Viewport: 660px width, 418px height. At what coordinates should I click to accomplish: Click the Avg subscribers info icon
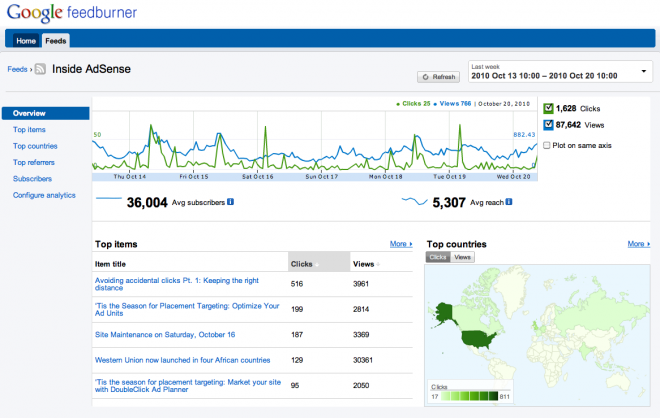[230, 202]
